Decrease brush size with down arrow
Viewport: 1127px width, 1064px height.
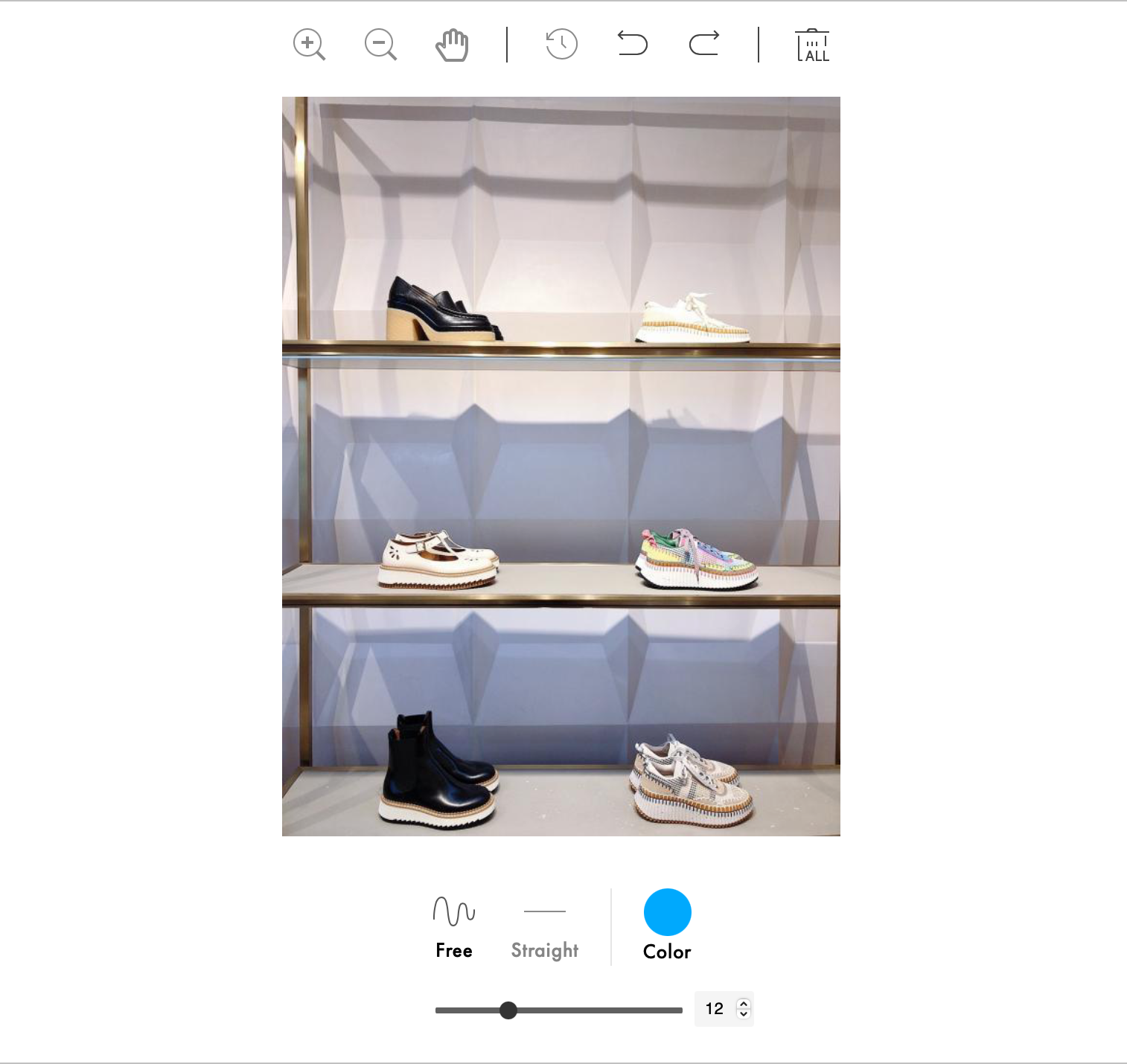point(743,1014)
